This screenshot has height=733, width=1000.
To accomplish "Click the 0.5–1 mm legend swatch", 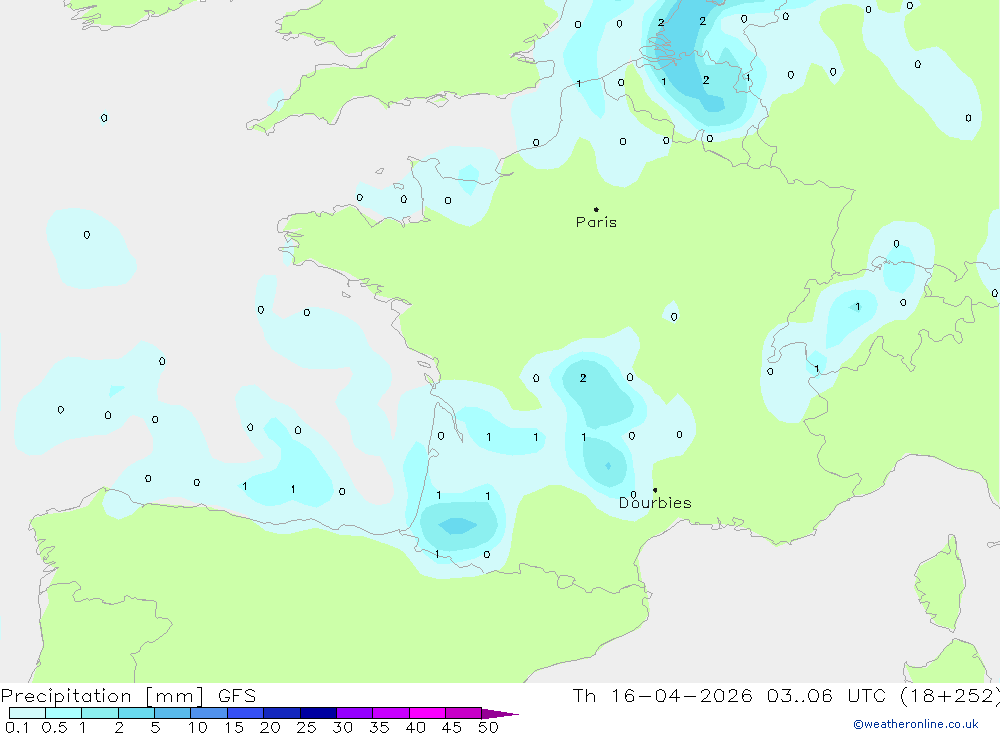I will click(64, 713).
